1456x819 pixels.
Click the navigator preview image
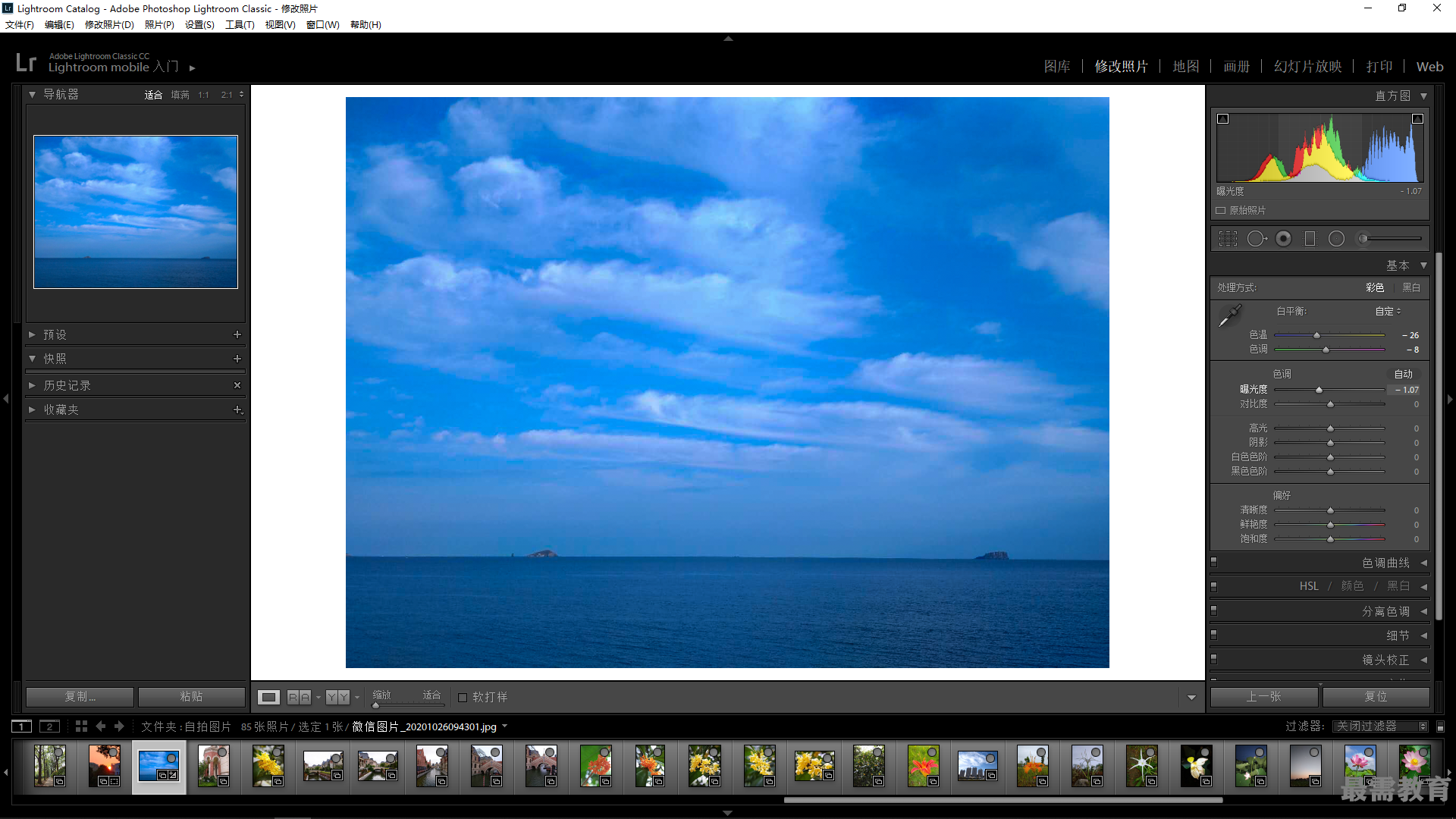point(136,212)
